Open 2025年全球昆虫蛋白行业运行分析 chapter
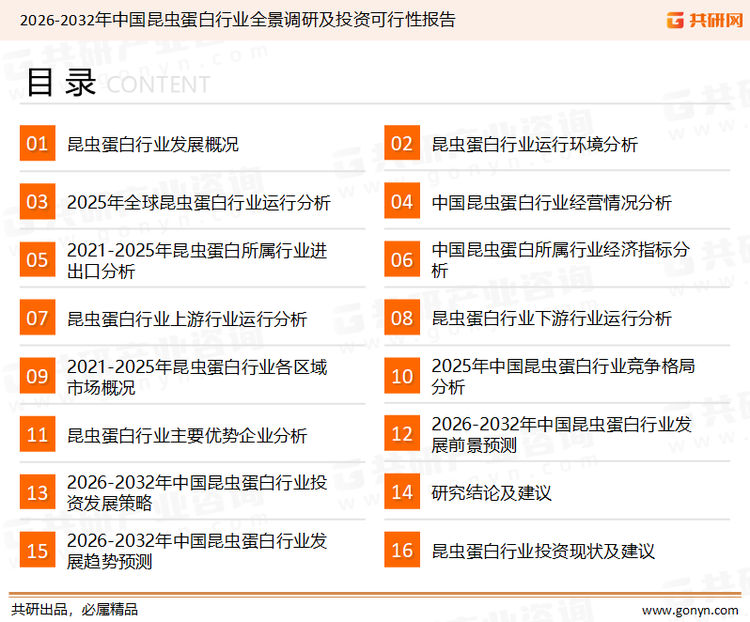The height and width of the screenshot is (622, 750). pos(198,203)
